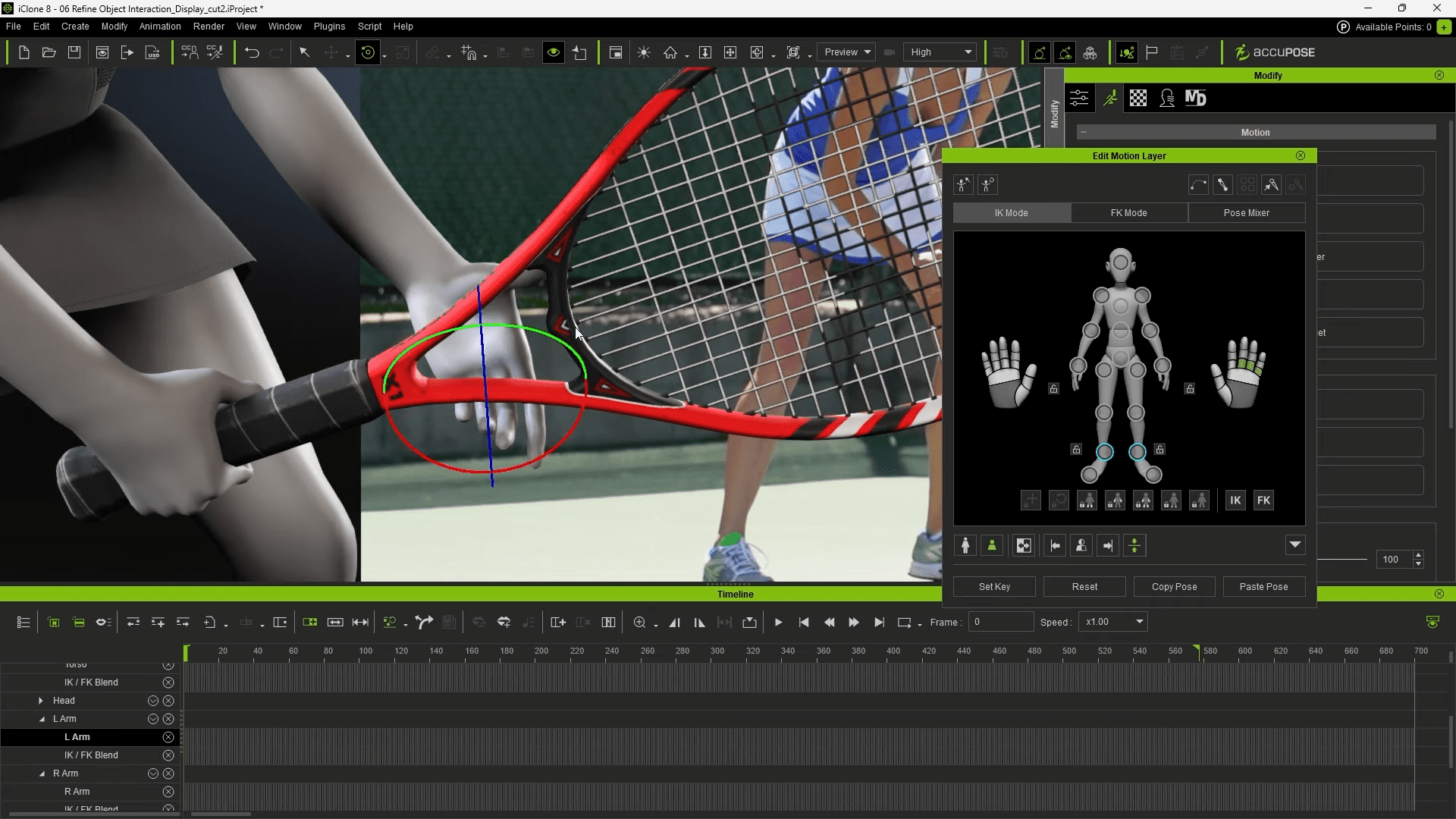Click the Copy Pose button
The height and width of the screenshot is (819, 1456).
point(1175,586)
